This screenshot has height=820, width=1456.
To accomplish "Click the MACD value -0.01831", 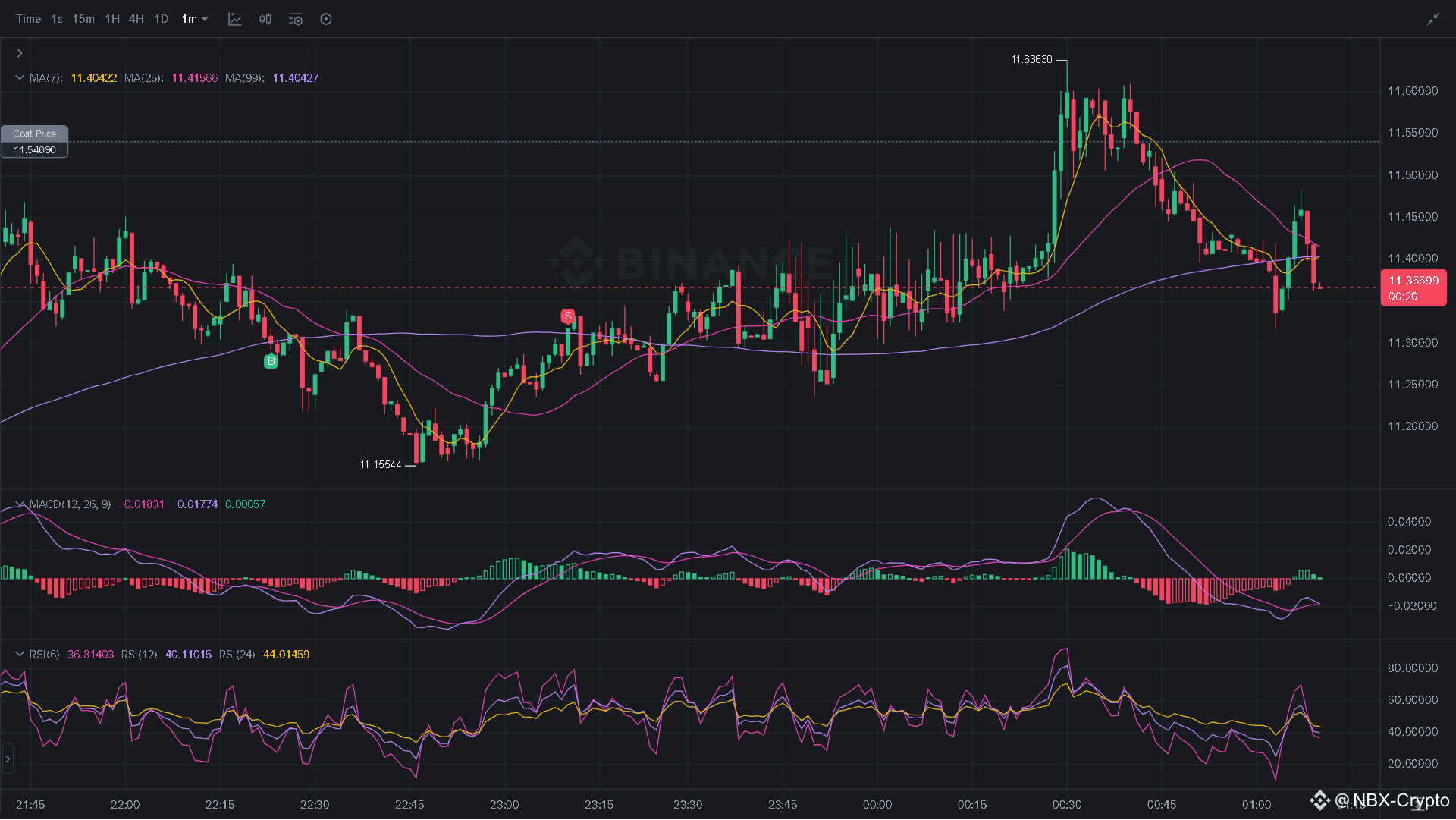I will click(x=142, y=504).
